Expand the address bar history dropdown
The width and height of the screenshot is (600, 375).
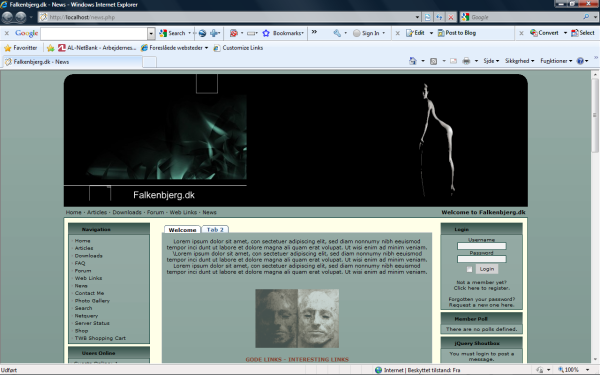(417, 17)
